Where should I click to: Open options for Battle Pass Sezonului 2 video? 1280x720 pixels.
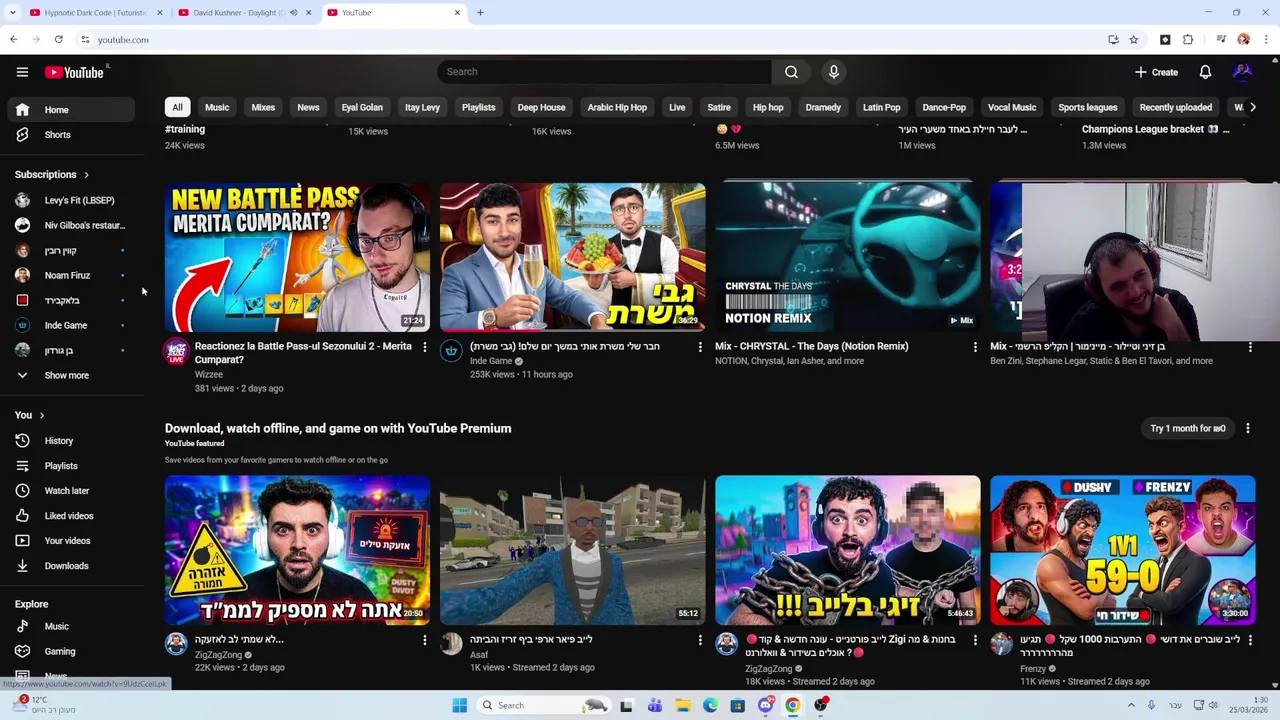click(424, 347)
